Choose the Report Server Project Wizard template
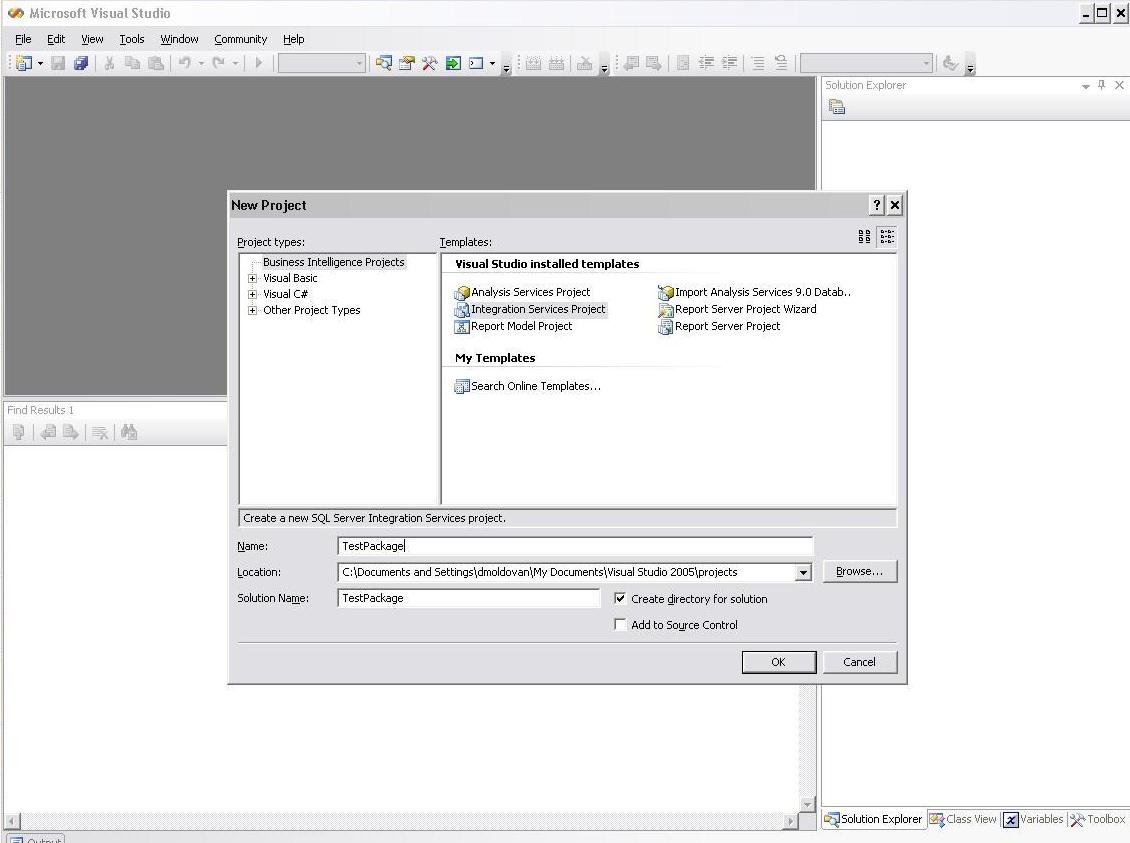This screenshot has width=1130, height=843. [745, 309]
